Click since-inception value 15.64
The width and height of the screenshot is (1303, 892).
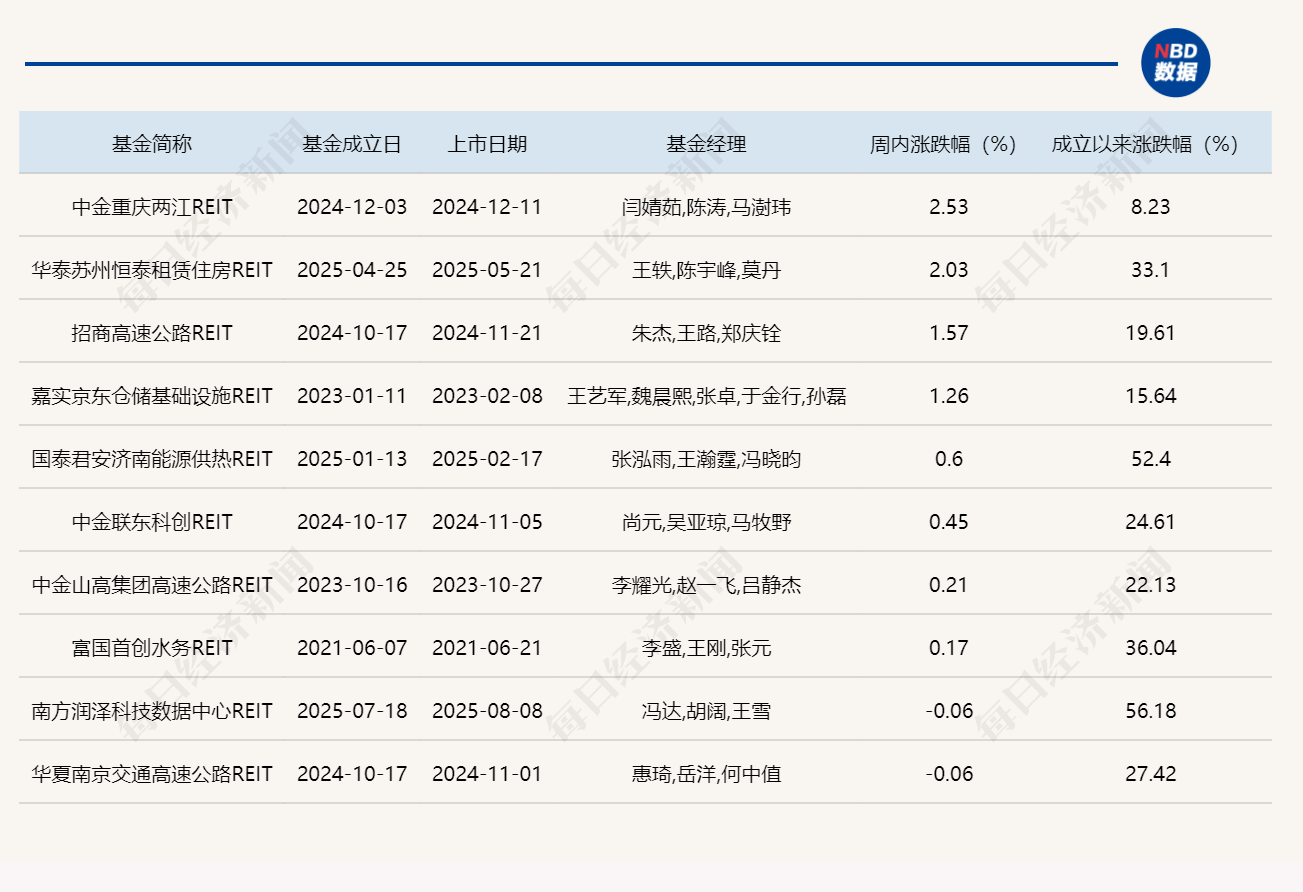pyautogui.click(x=1150, y=396)
